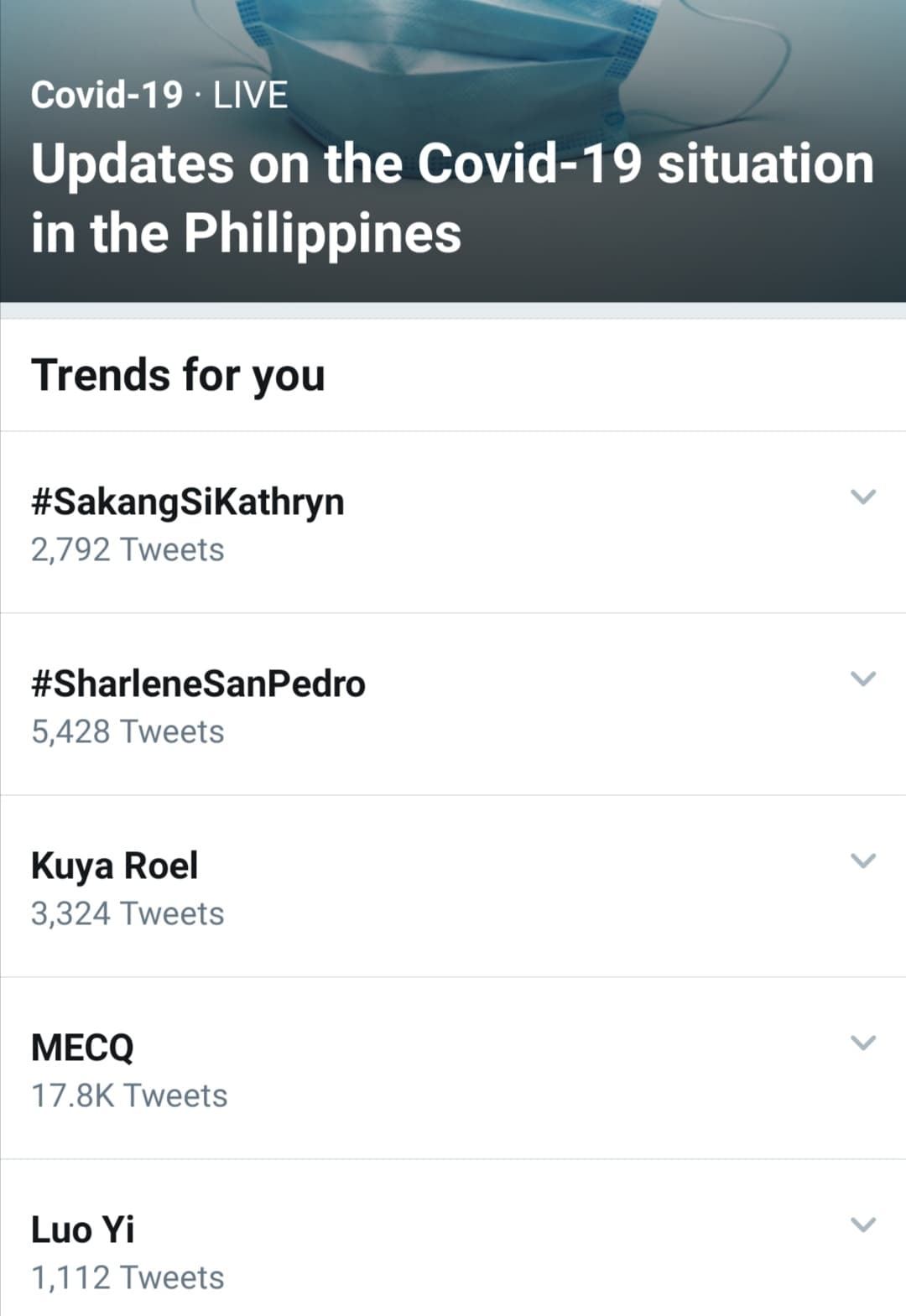This screenshot has width=906, height=1316.
Task: Expand options chevron for #SakangSiKathryn trend
Action: point(863,497)
